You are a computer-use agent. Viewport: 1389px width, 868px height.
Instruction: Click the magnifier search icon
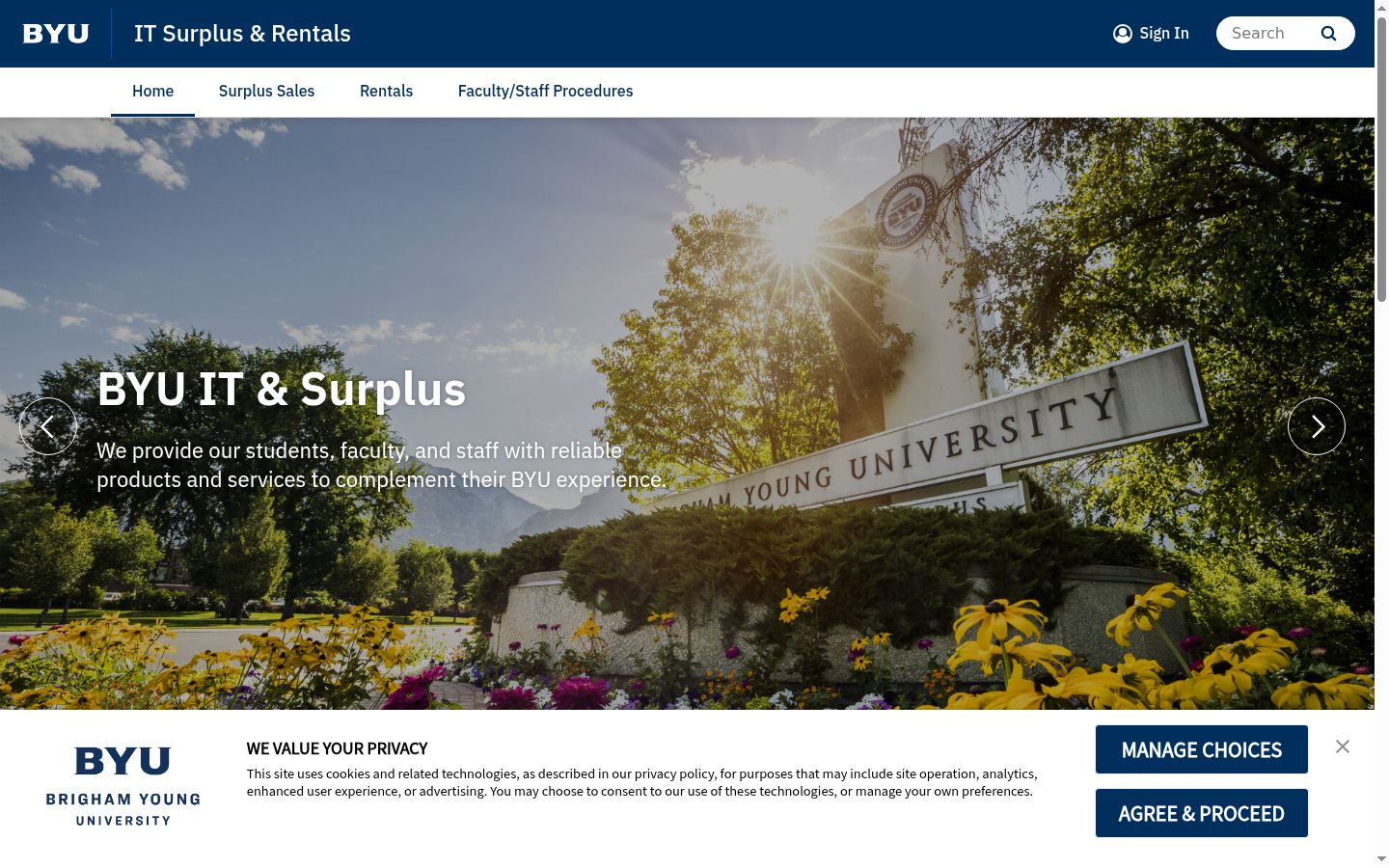[1328, 34]
